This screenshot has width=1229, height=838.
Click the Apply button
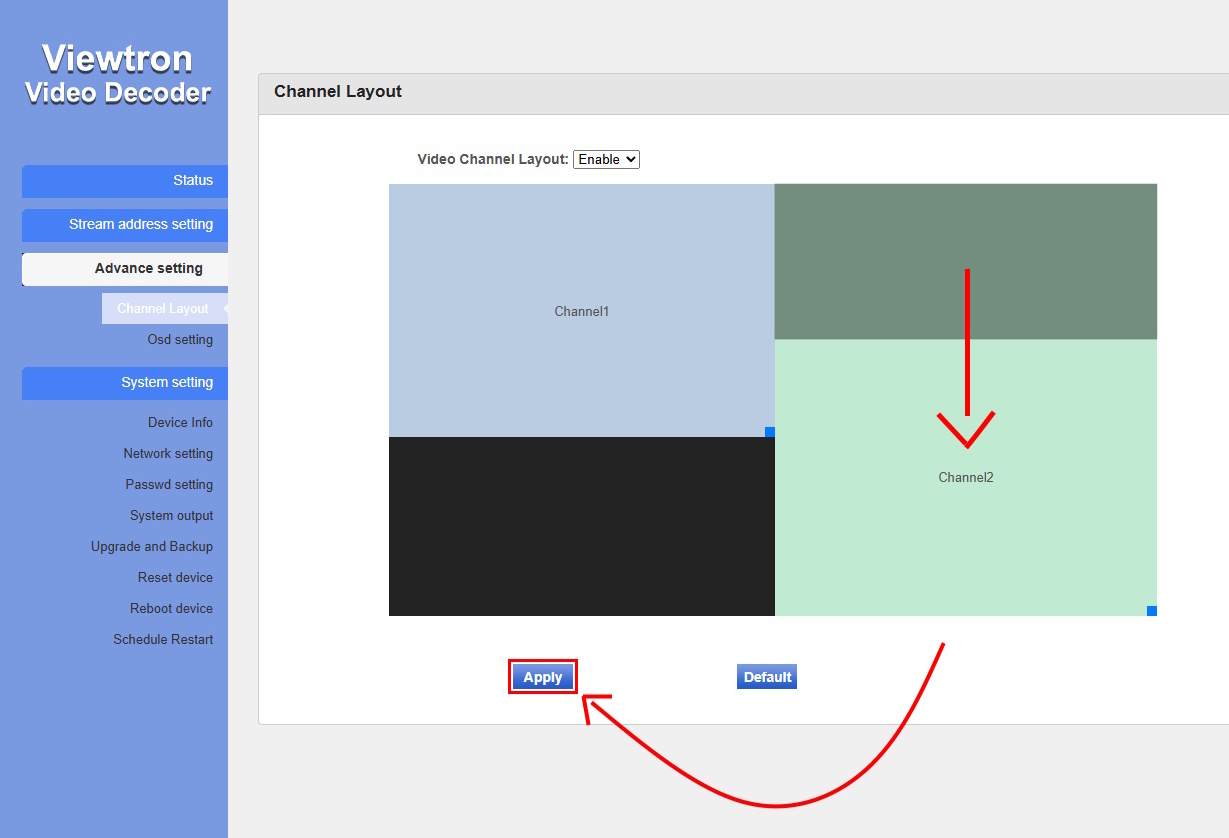pos(543,677)
